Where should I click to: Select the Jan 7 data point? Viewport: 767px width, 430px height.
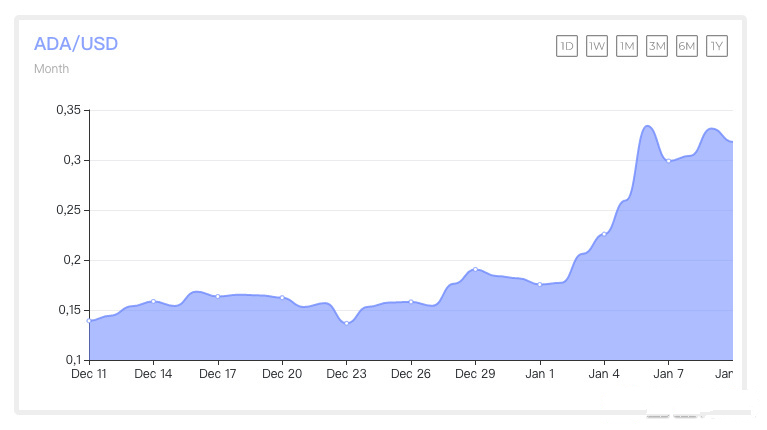[x=669, y=161]
